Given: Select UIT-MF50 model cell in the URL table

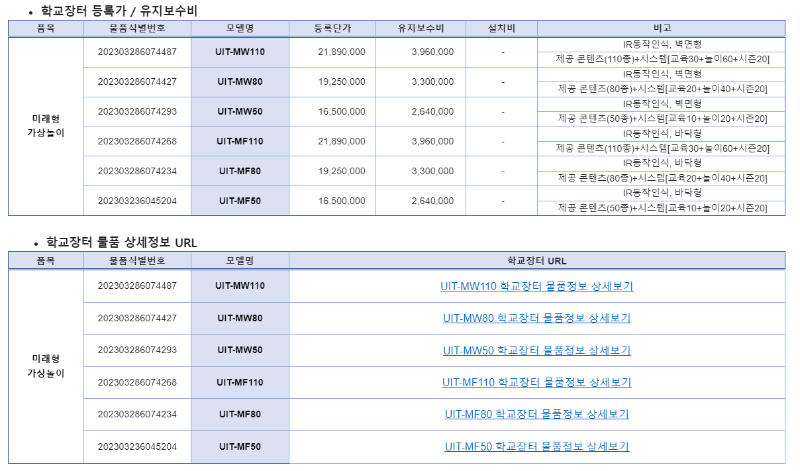Looking at the screenshot, I should [240, 447].
